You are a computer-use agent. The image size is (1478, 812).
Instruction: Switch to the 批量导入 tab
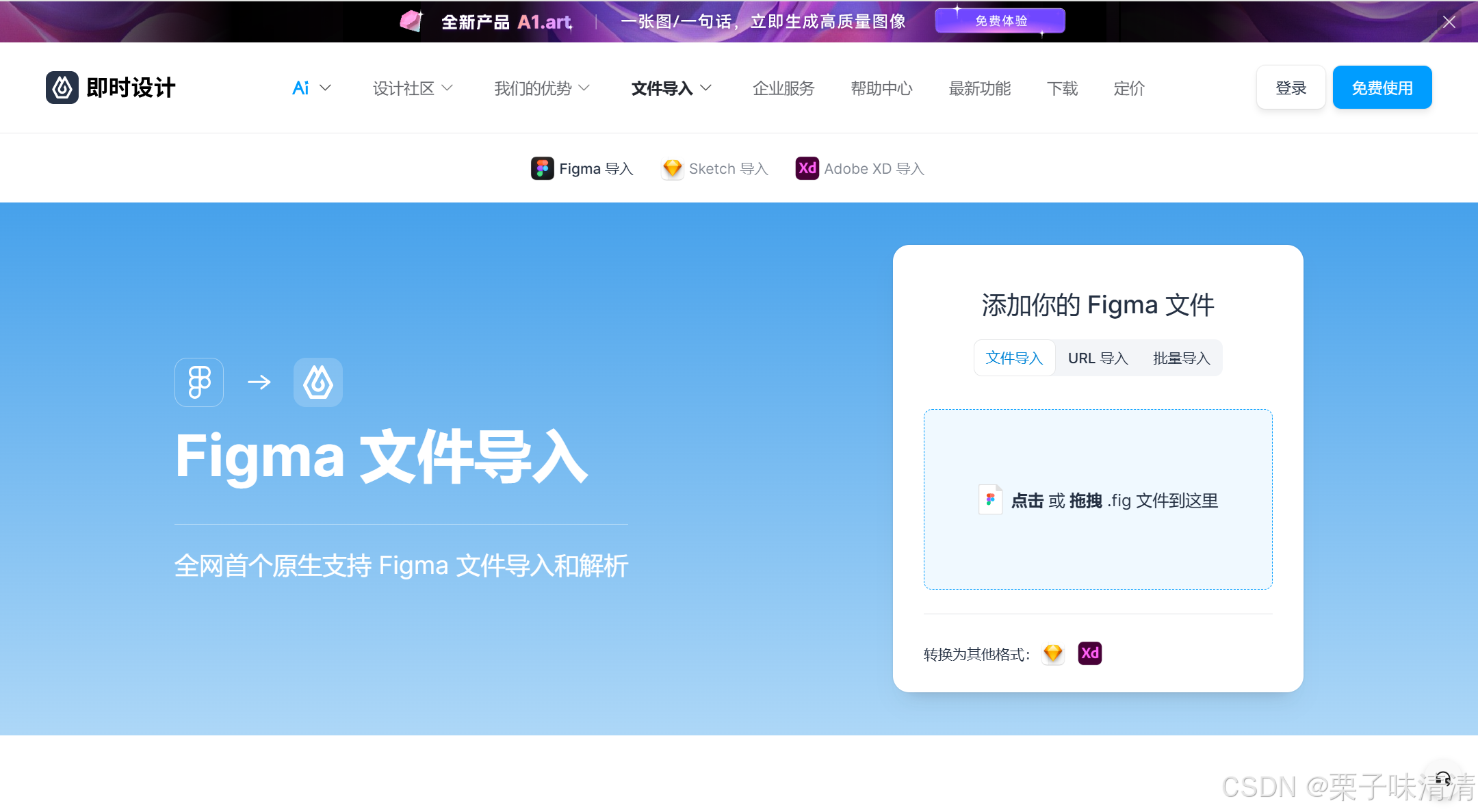[x=1181, y=358]
